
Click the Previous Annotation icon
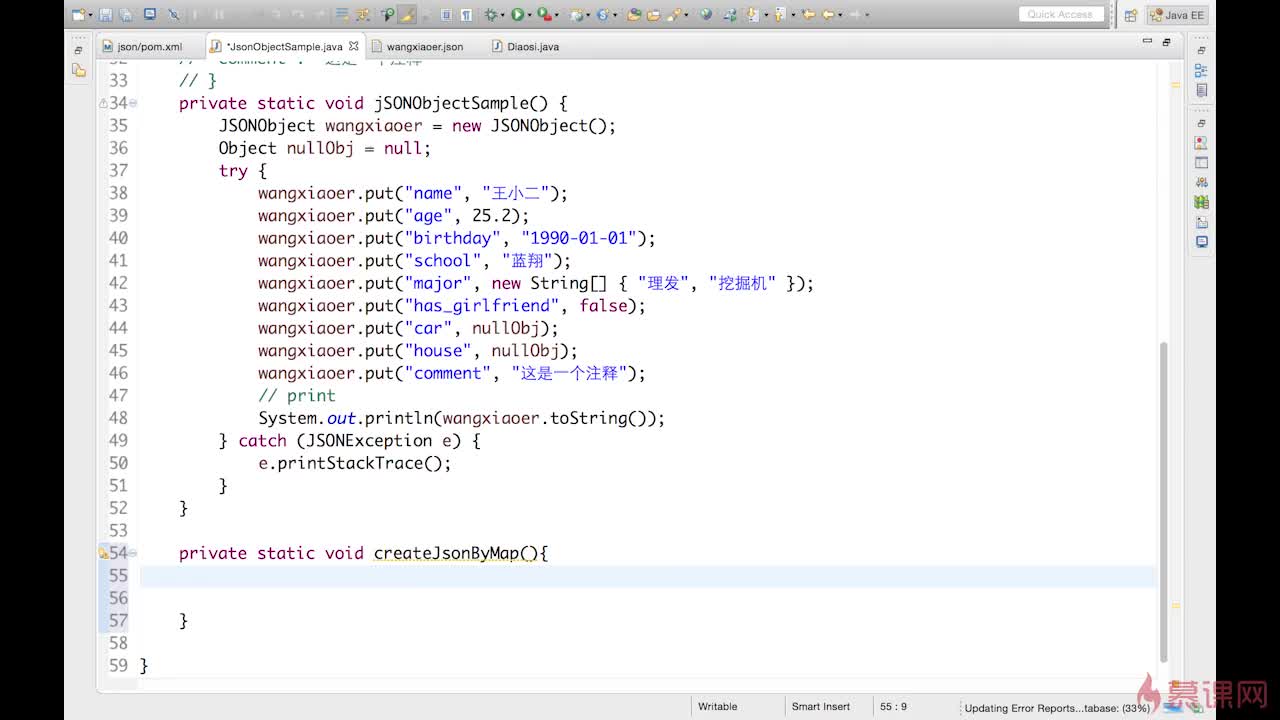[x=779, y=15]
